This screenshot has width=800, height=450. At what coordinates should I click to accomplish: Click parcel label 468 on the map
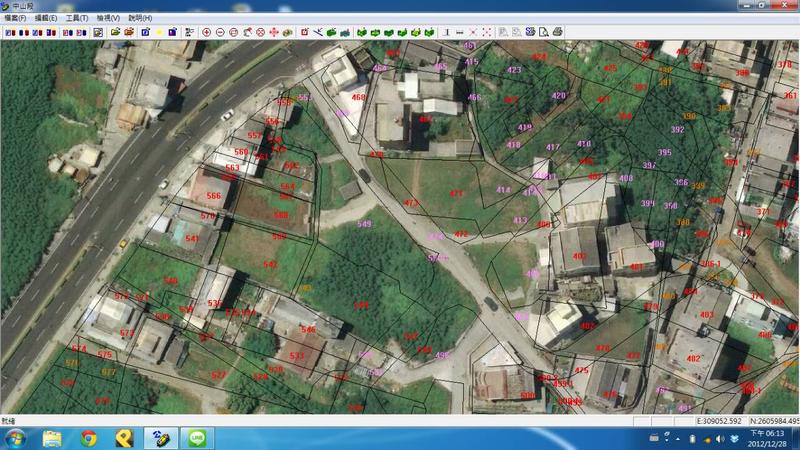coord(359,97)
